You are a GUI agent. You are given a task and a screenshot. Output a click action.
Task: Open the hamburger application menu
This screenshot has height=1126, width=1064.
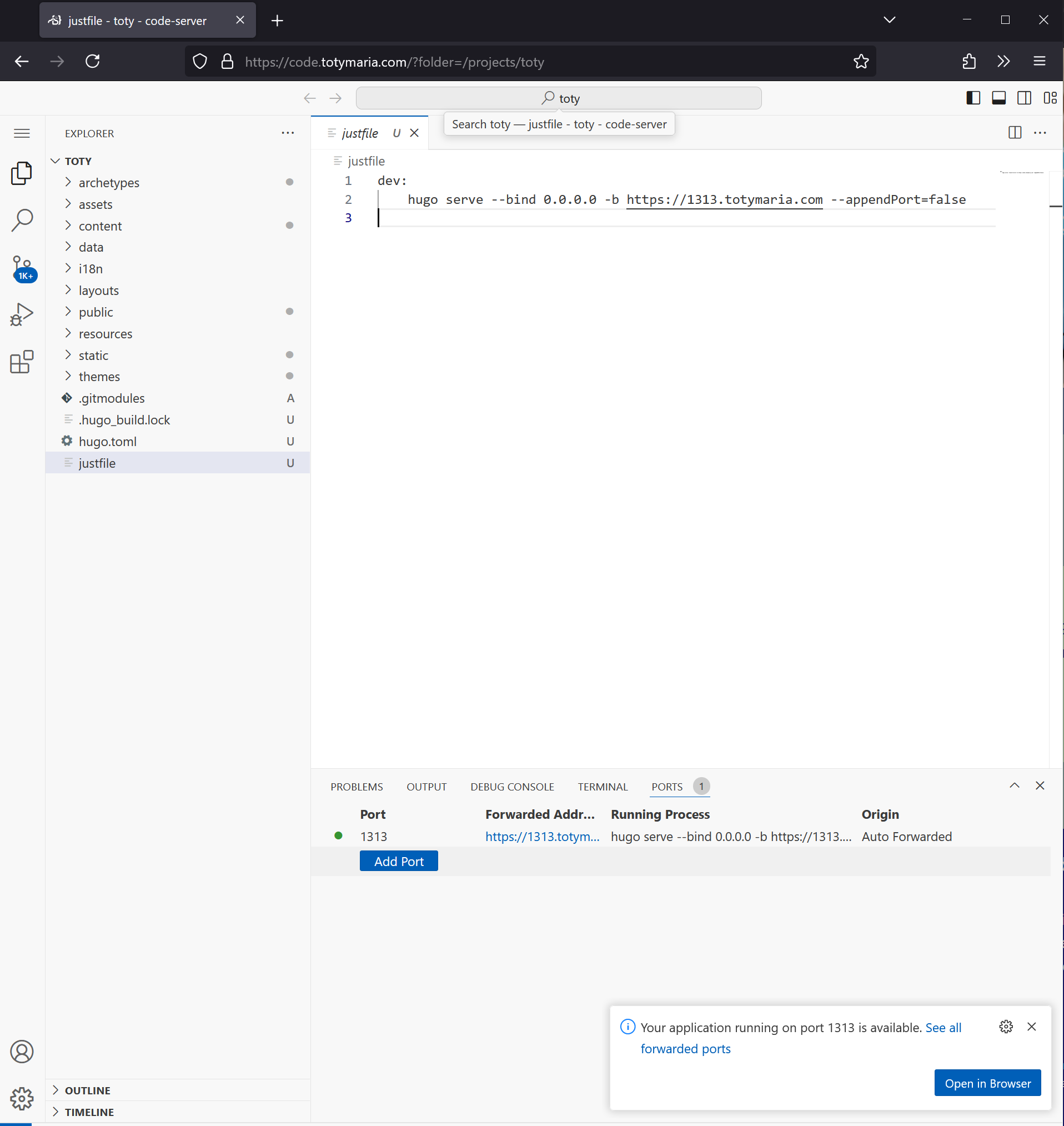point(22,133)
